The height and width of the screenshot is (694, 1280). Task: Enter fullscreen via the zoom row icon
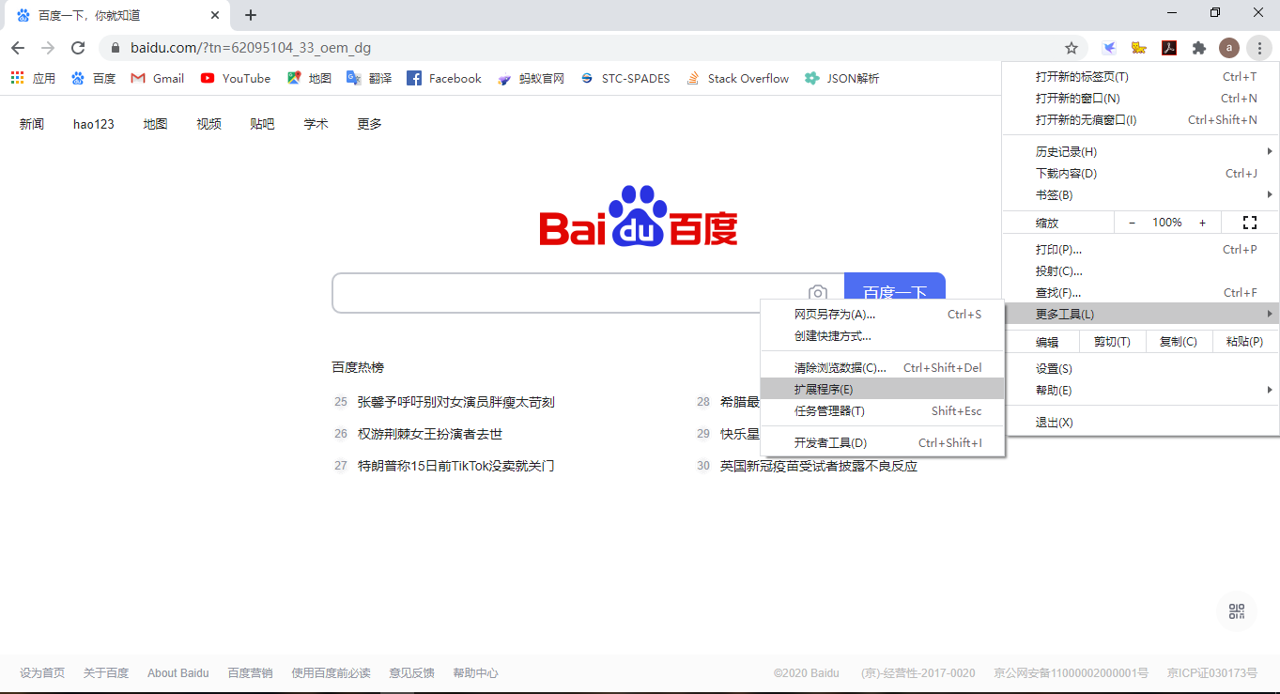click(1250, 222)
